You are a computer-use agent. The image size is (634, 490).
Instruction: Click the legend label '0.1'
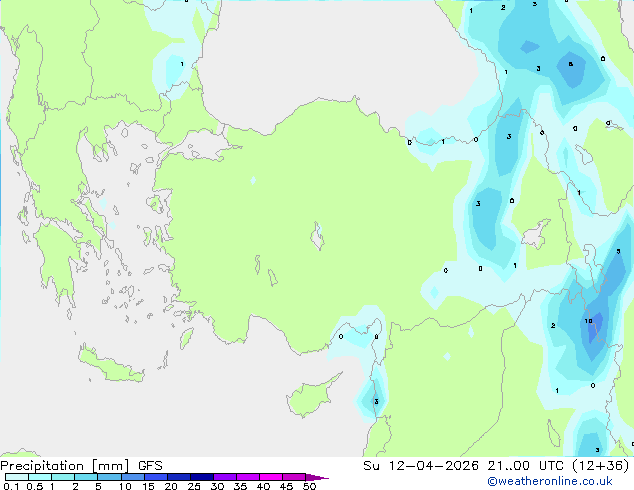11,486
